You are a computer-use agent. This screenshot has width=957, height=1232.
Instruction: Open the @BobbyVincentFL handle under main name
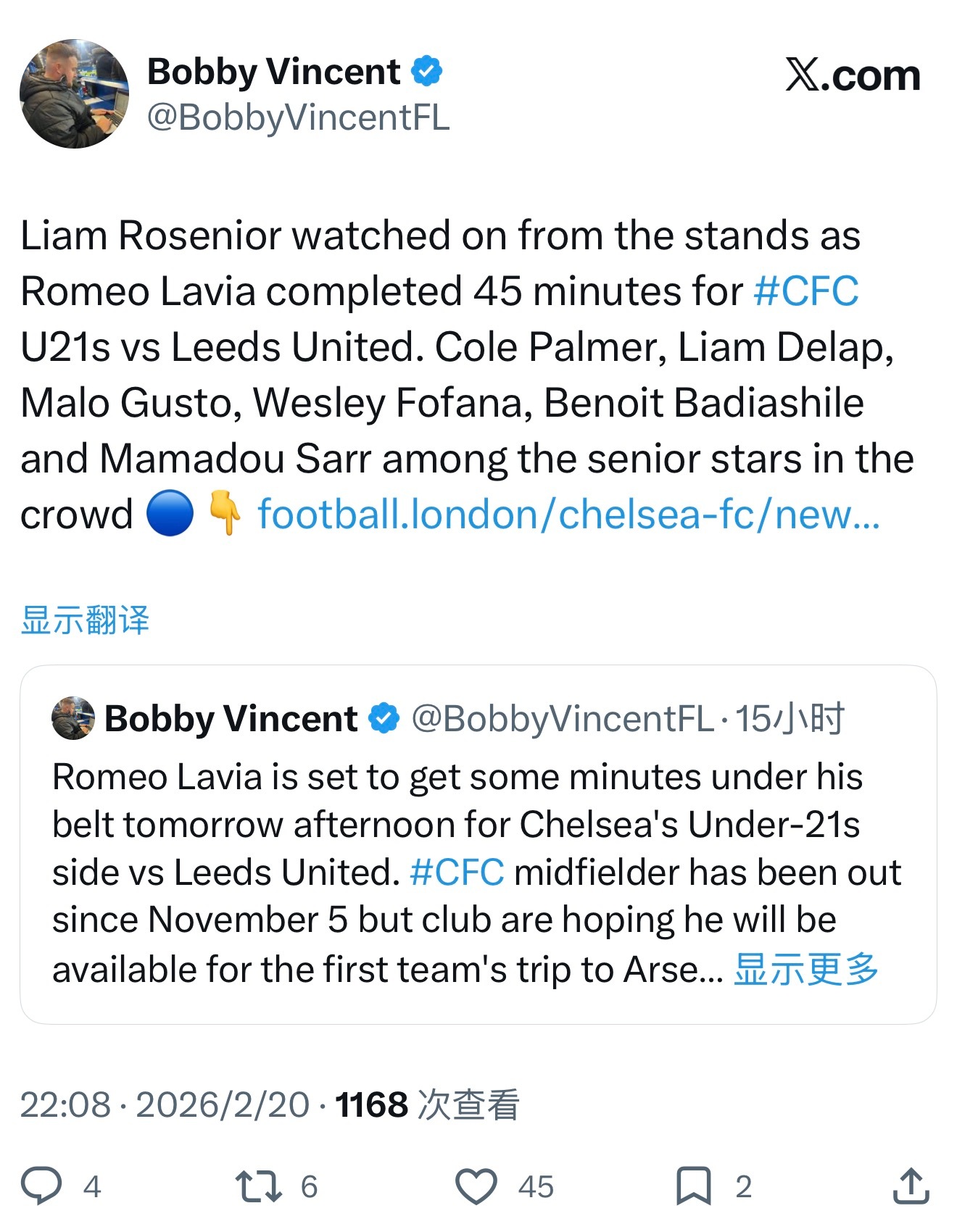(x=298, y=117)
